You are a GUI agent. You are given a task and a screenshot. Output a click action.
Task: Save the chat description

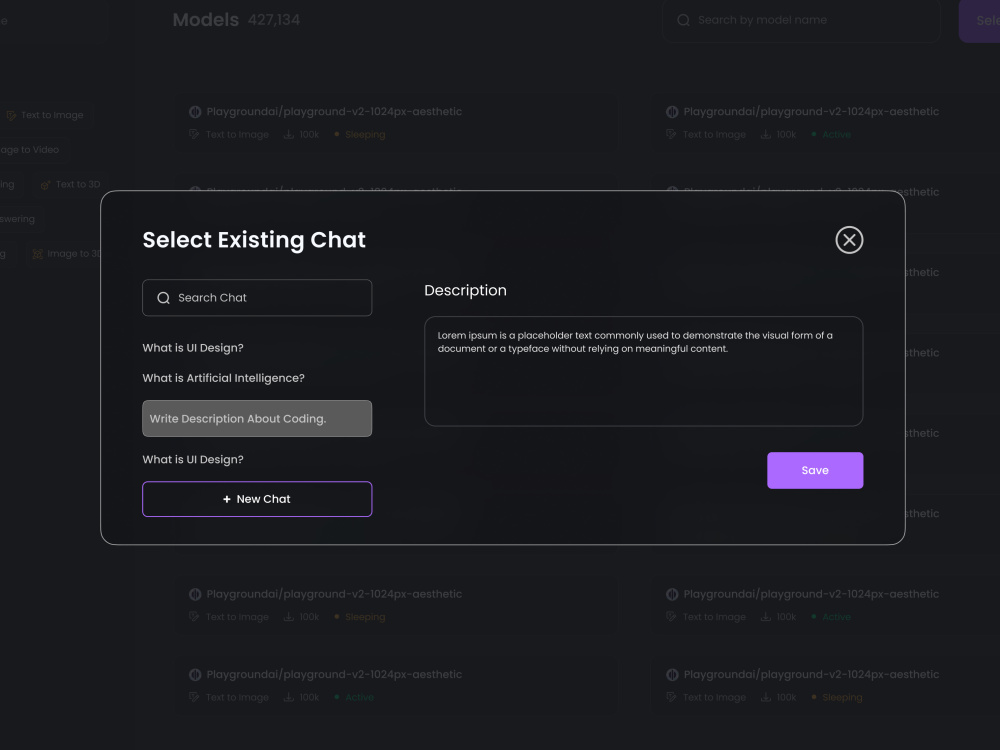click(x=815, y=470)
